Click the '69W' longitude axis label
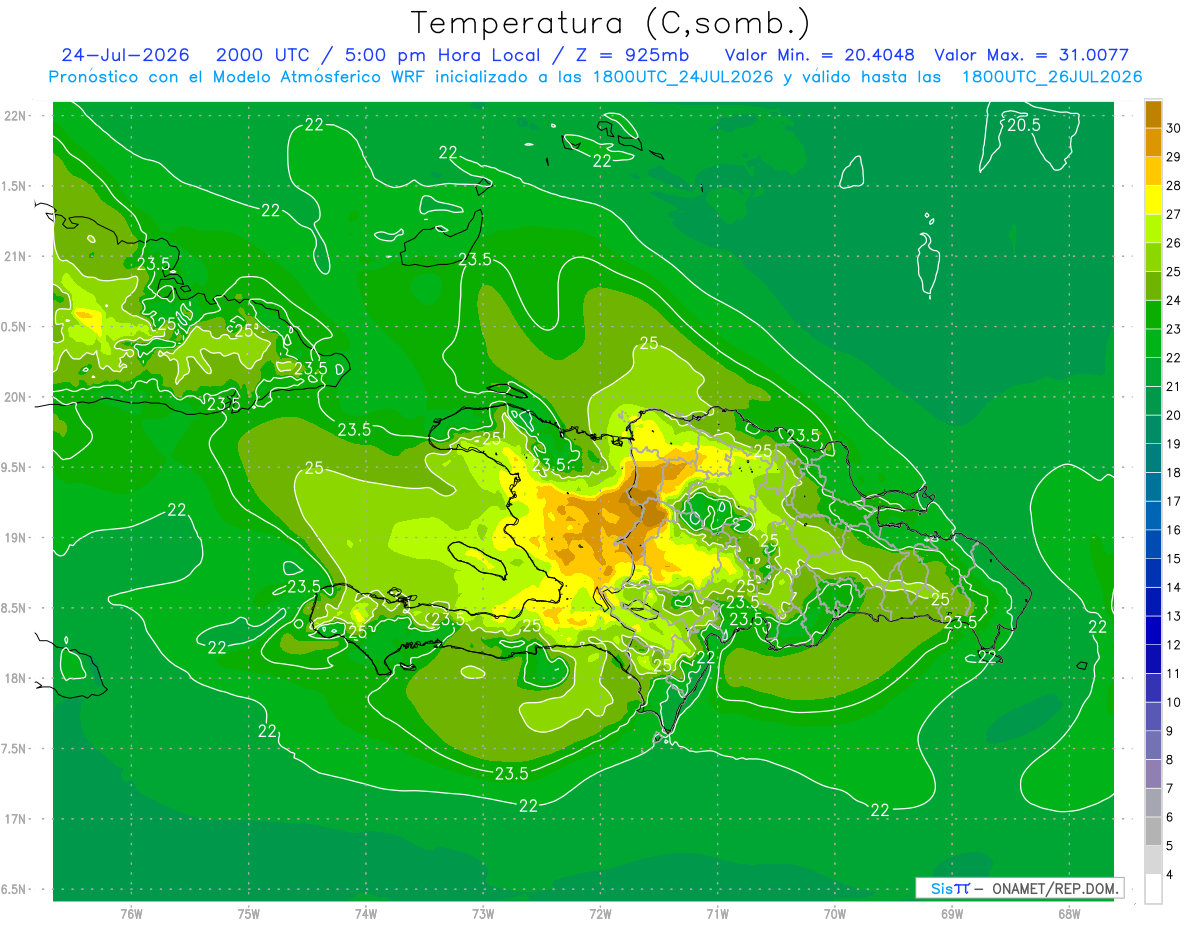 (952, 913)
